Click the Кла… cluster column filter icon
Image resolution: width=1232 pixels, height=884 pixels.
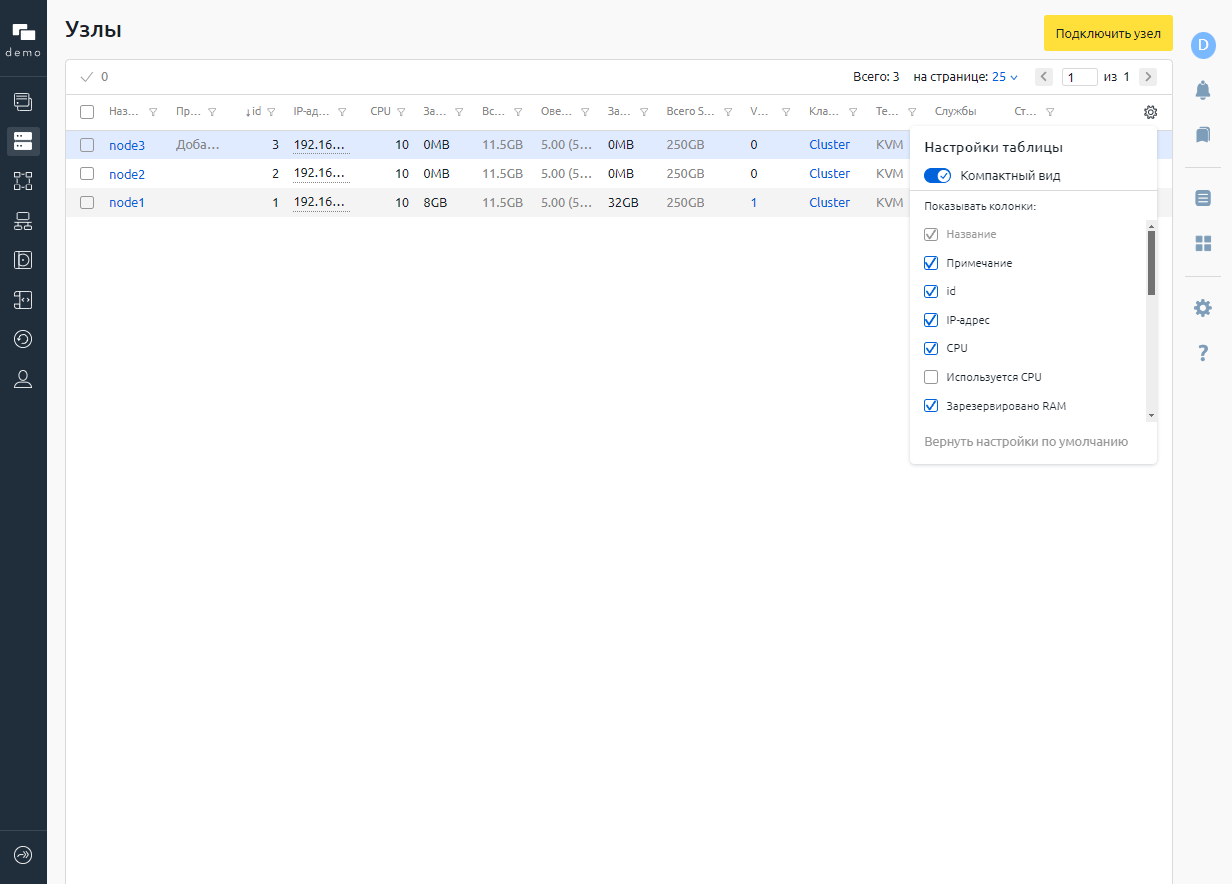[x=853, y=112]
